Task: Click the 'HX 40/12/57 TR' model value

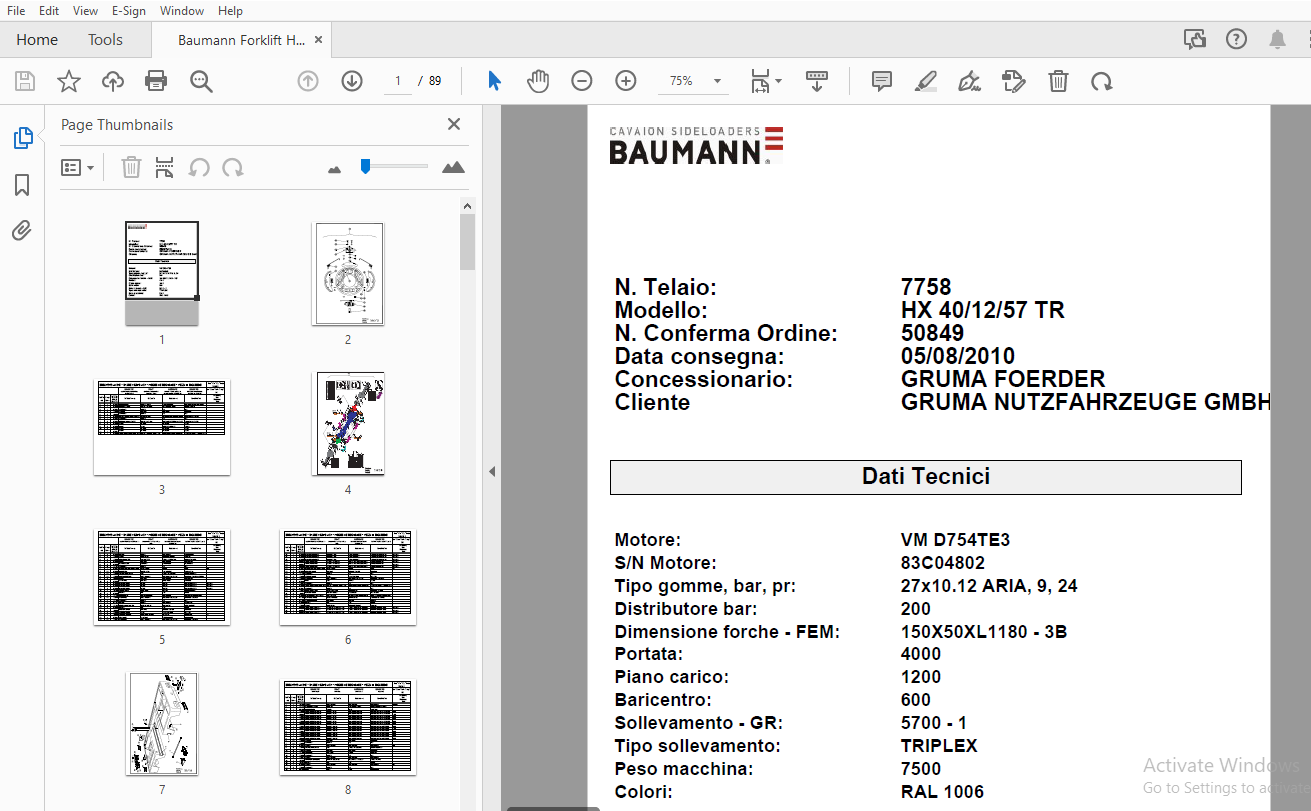Action: [982, 310]
